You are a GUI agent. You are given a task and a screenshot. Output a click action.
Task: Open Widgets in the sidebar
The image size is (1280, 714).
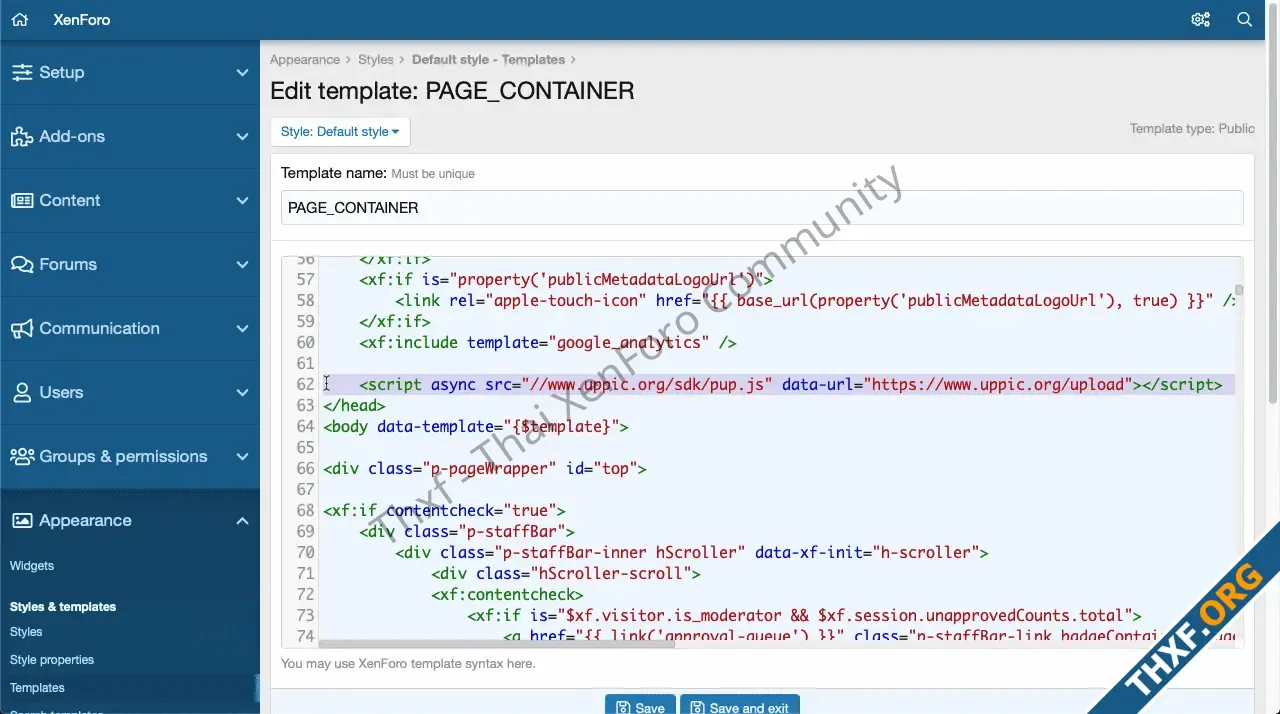tap(32, 566)
